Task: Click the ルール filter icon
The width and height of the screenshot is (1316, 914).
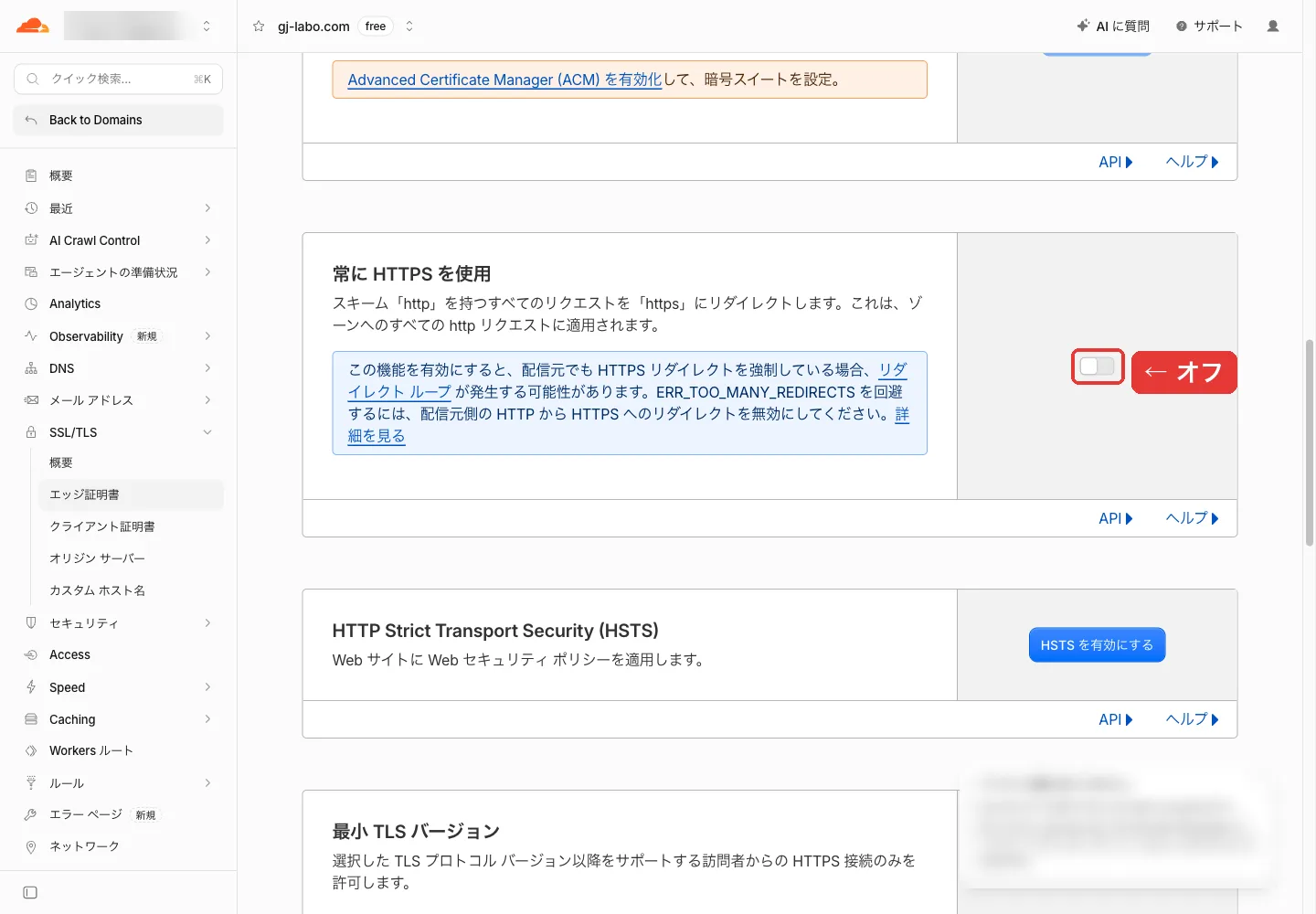Action: point(31,783)
